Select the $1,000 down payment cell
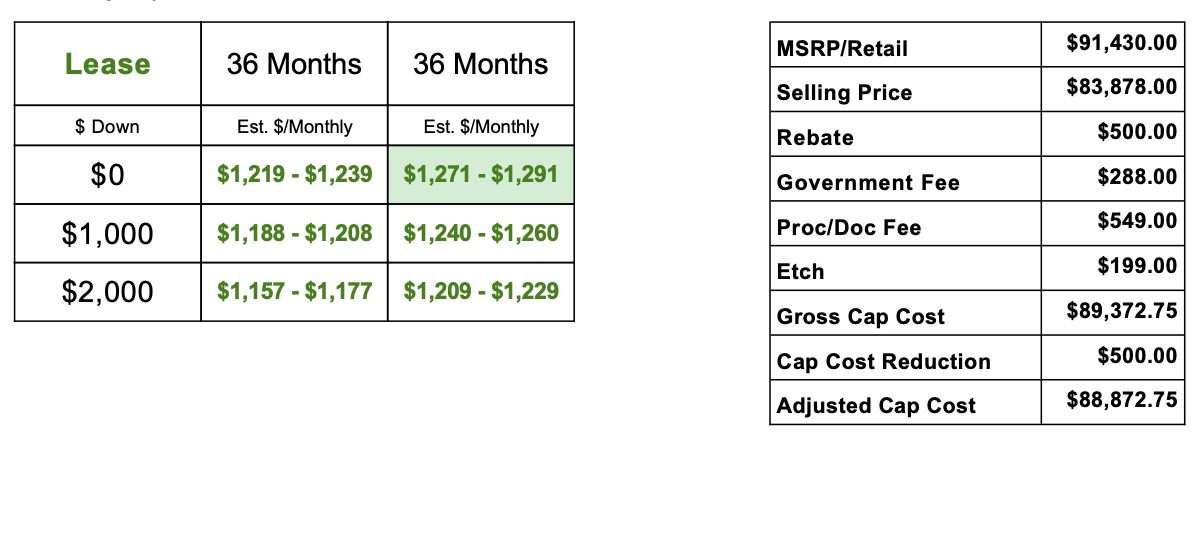The image size is (1198, 543). point(108,233)
